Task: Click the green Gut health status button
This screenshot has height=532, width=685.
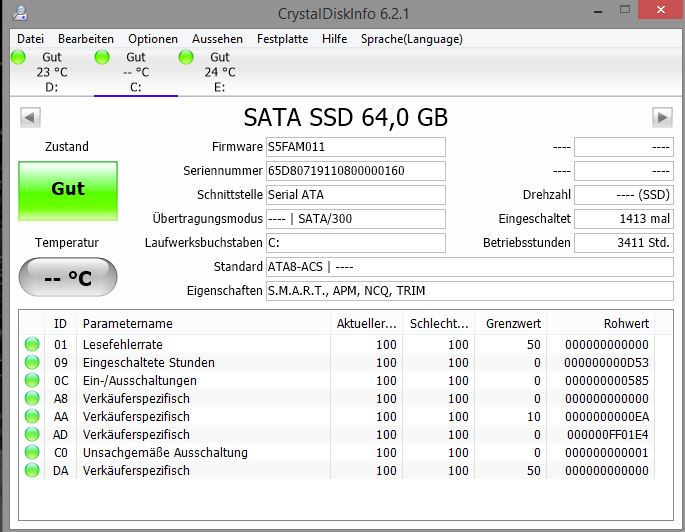Action: pyautogui.click(x=68, y=190)
